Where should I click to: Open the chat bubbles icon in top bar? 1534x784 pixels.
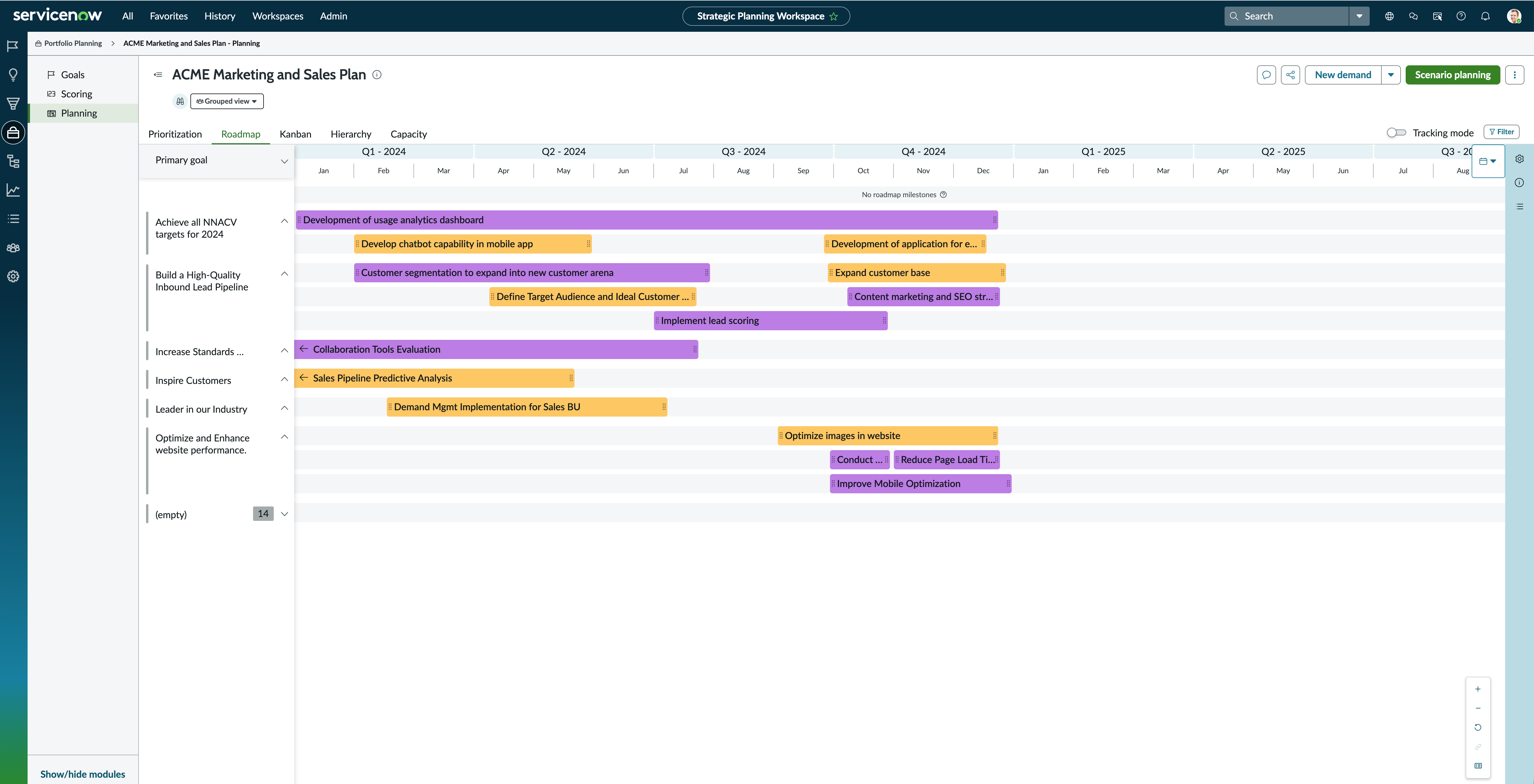click(x=1413, y=17)
